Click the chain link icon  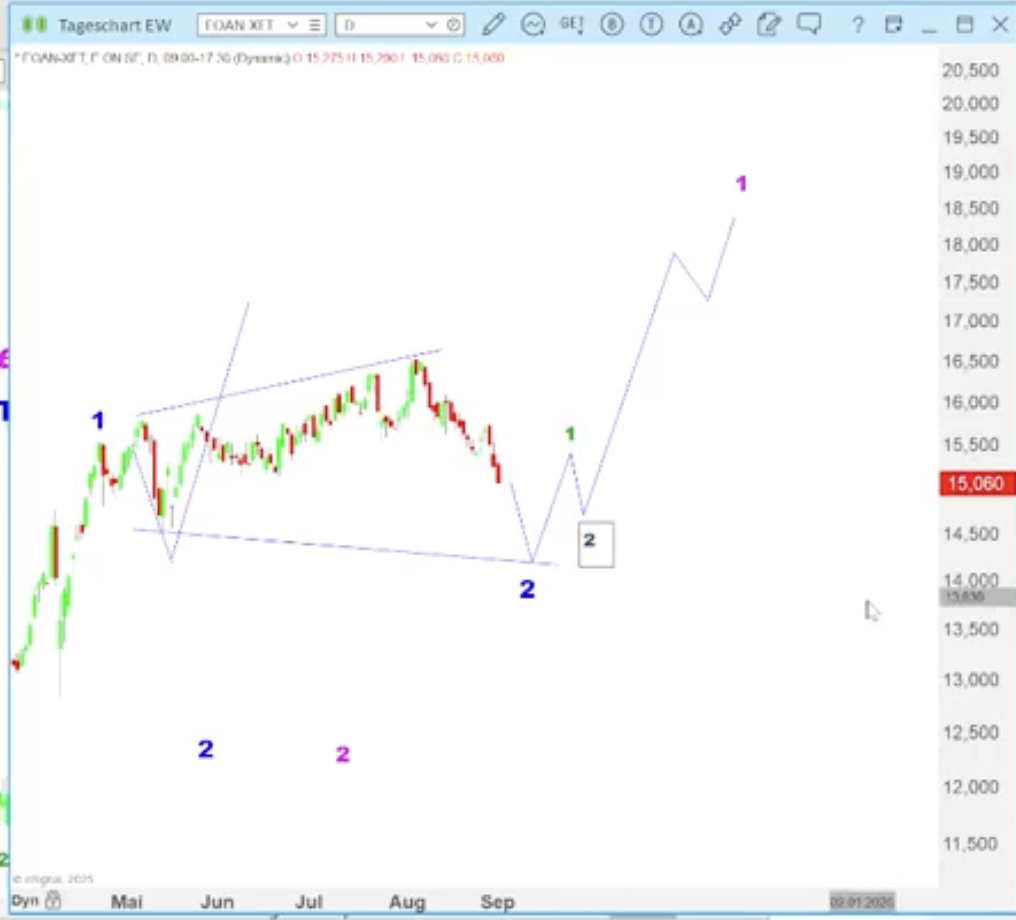click(x=730, y=24)
